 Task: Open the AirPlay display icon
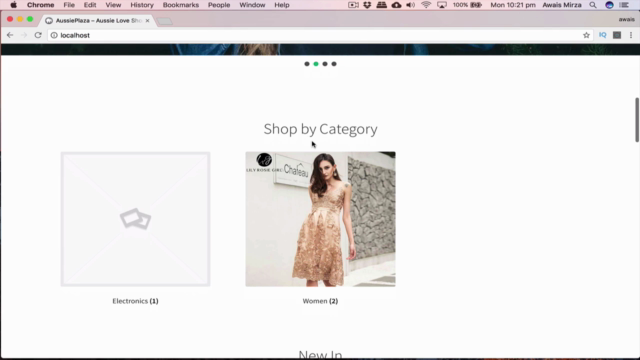tap(442, 5)
